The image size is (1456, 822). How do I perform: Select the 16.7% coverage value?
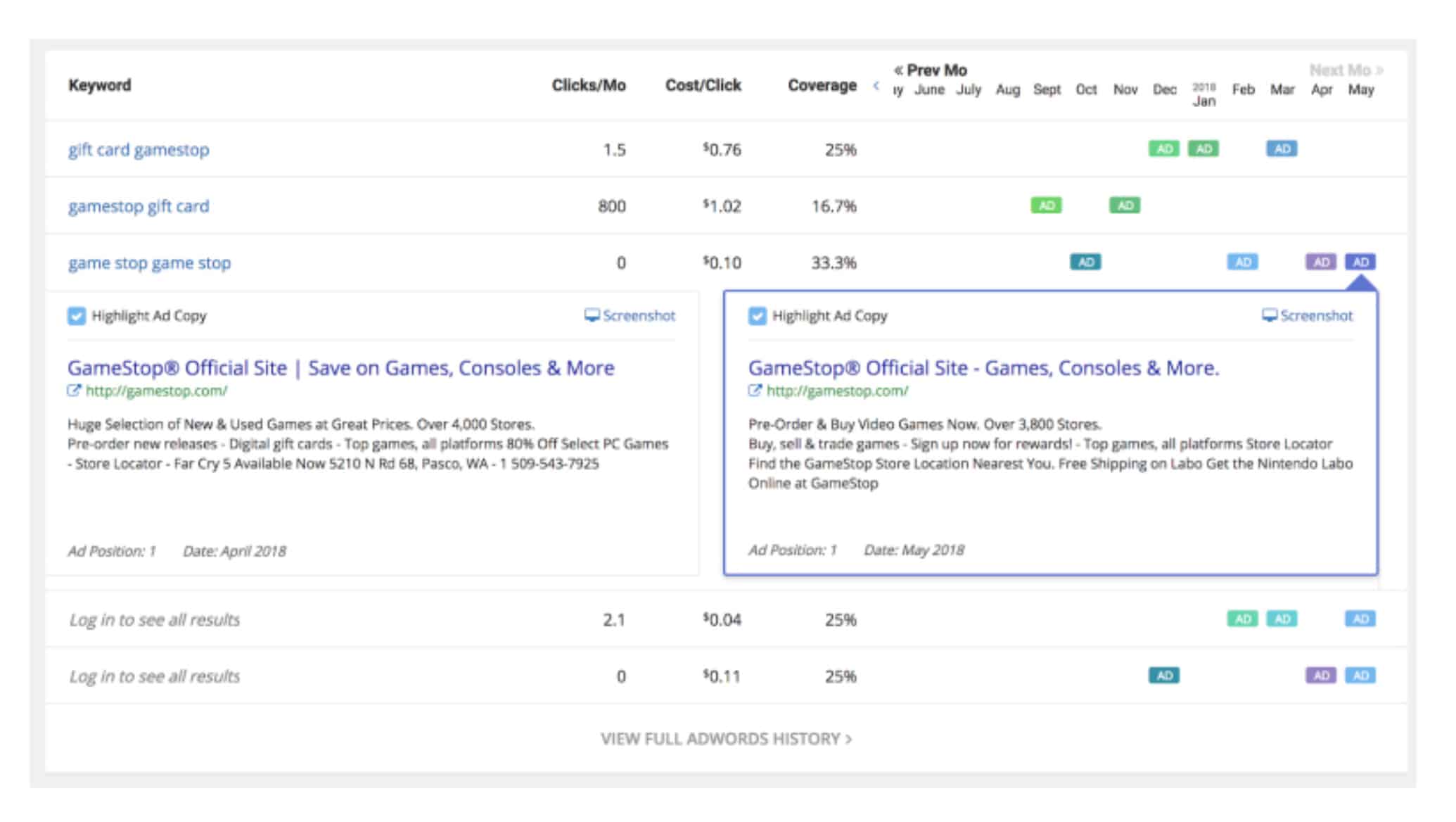(834, 206)
